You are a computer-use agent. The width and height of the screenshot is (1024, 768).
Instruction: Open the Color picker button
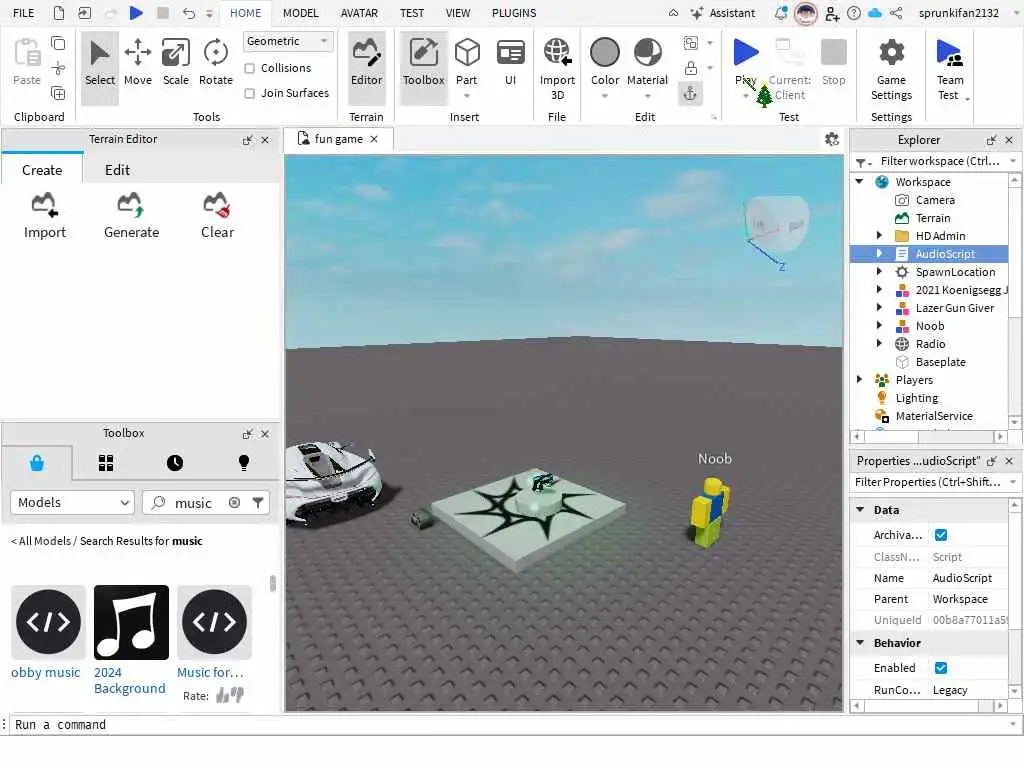coord(605,63)
